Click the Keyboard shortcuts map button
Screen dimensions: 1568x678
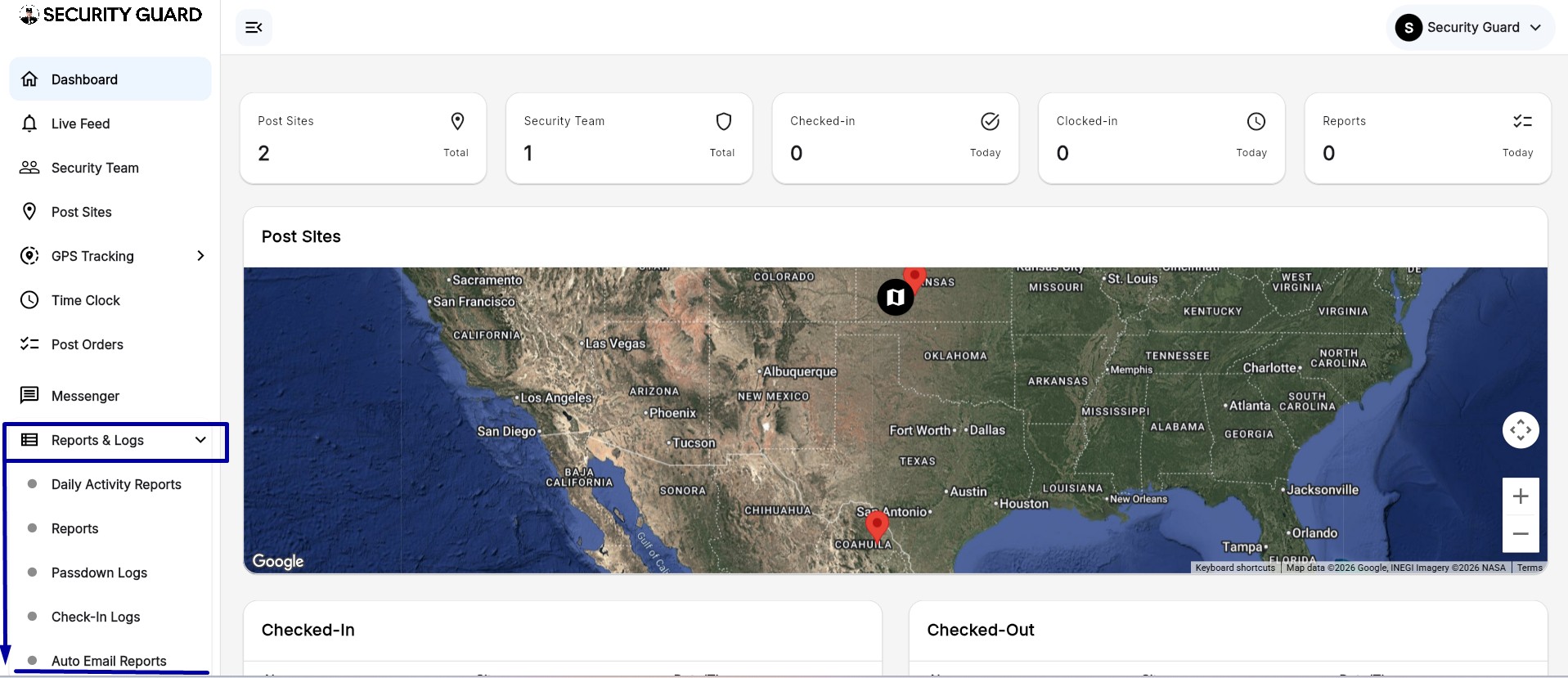1235,568
